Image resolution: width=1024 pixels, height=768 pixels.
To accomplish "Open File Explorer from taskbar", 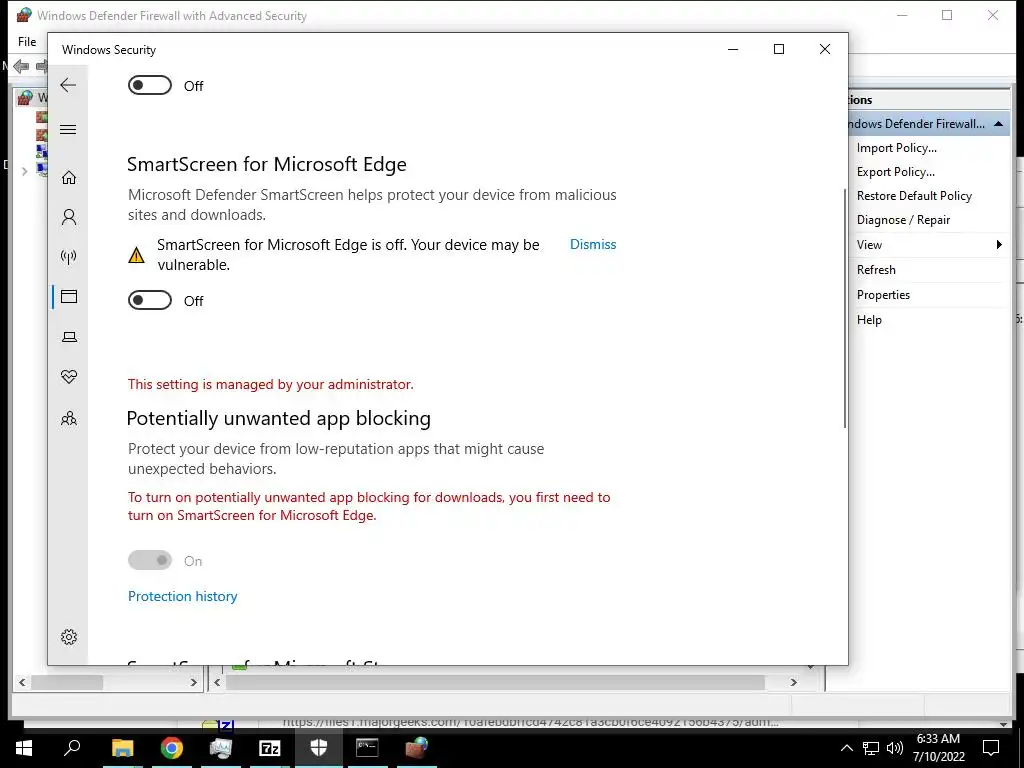I will (x=122, y=748).
